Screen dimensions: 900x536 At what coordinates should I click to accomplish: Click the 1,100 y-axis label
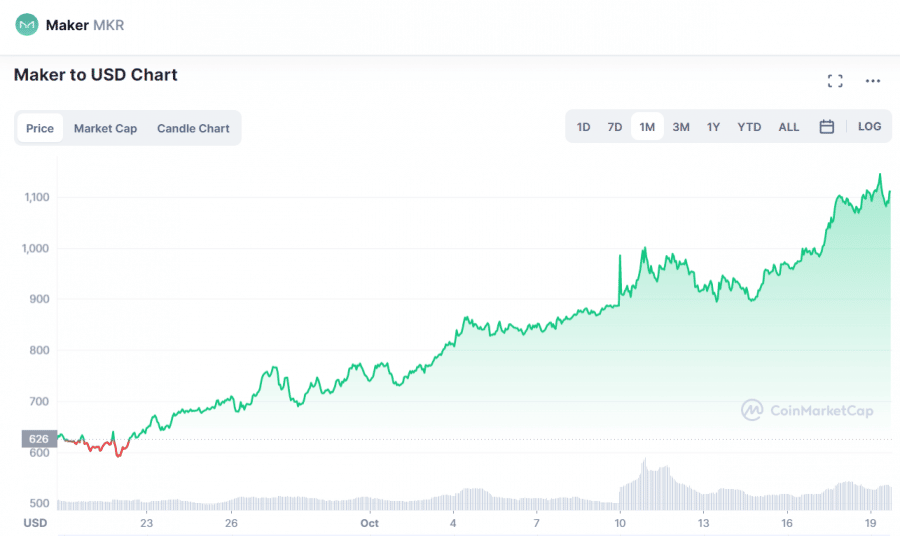click(x=37, y=197)
